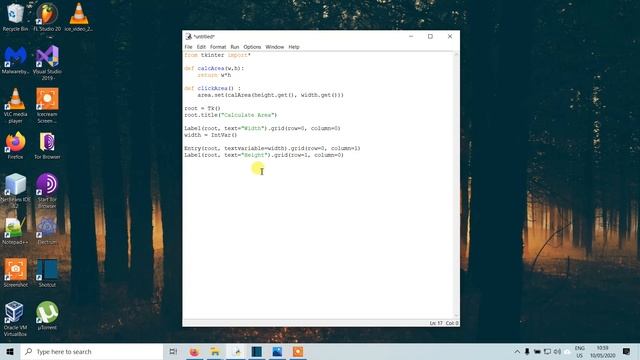Image resolution: width=640 pixels, height=360 pixels.
Task: Select the Notepad++ desktop shortcut
Action: click(x=15, y=231)
